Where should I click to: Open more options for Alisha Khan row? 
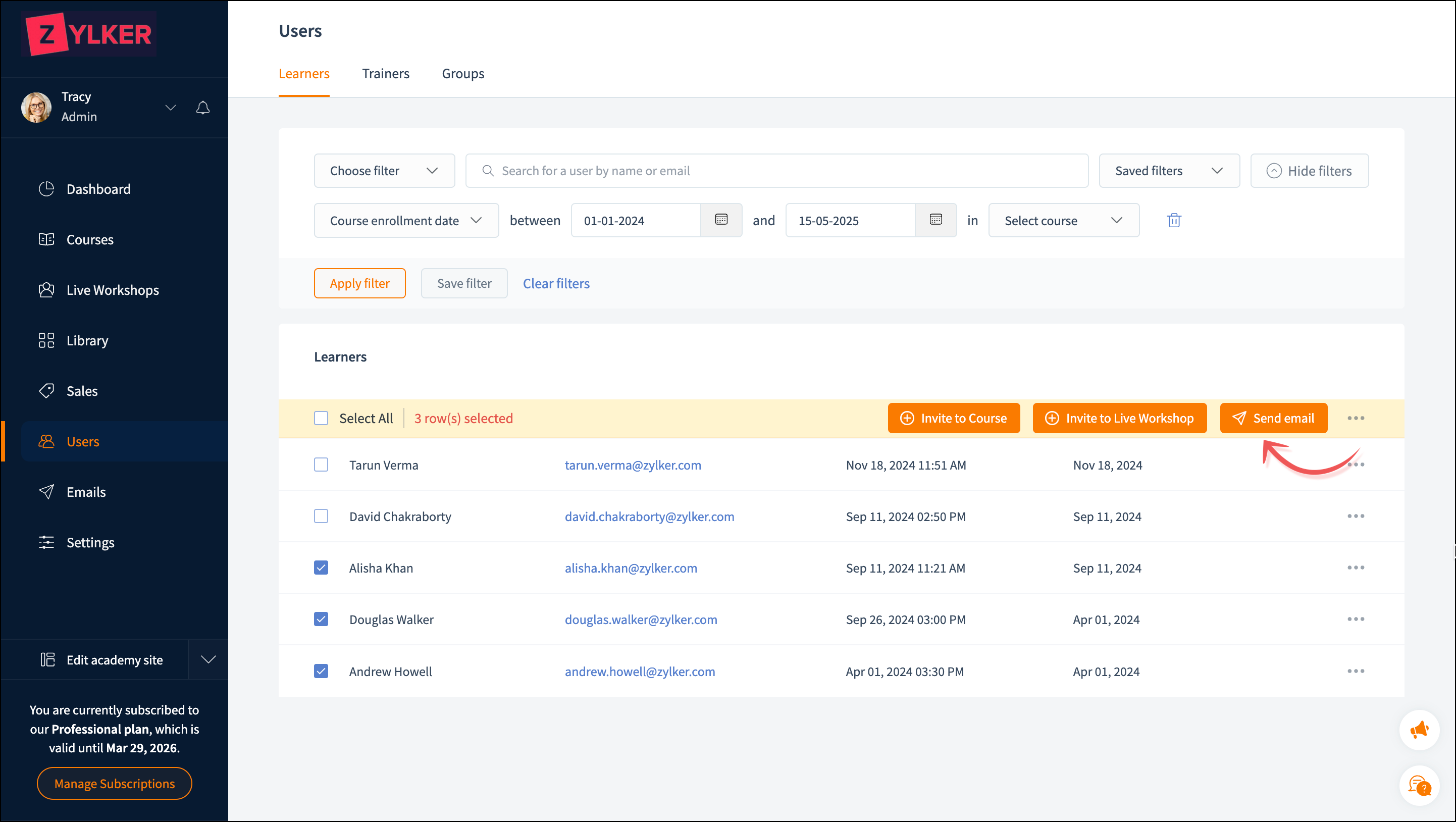(1356, 568)
